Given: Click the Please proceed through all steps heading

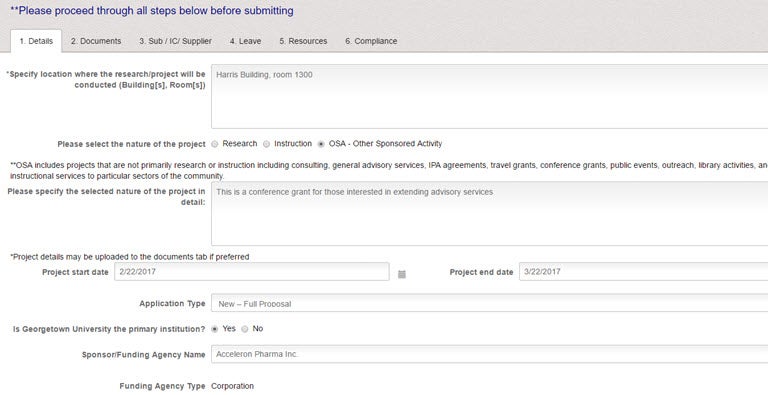Looking at the screenshot, I should (152, 11).
